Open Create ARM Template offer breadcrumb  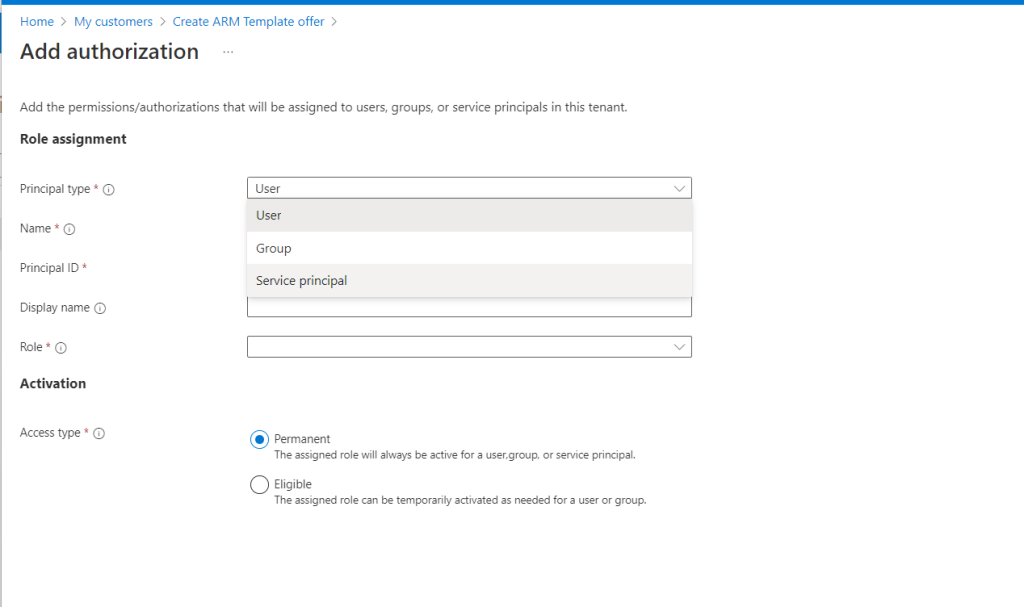(248, 21)
